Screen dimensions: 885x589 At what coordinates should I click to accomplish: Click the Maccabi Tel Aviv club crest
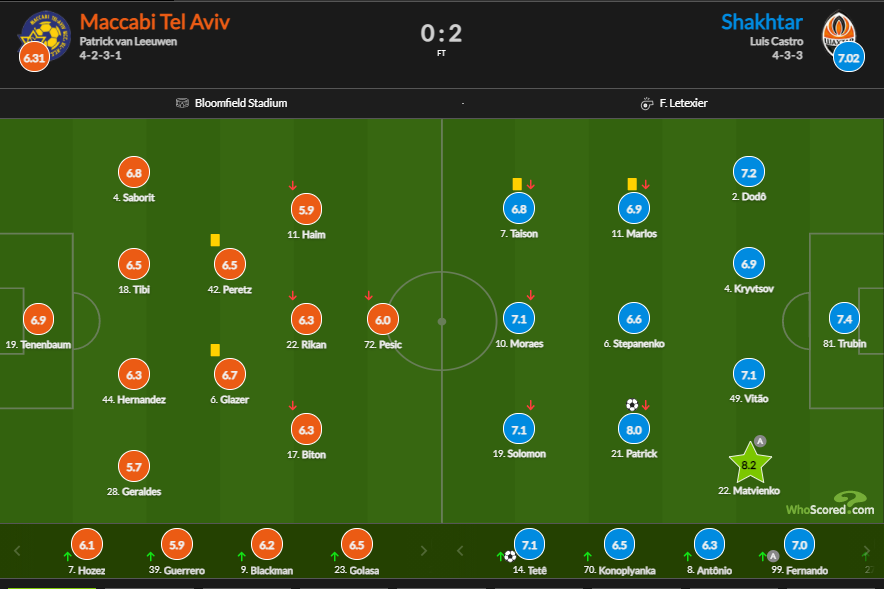39,33
